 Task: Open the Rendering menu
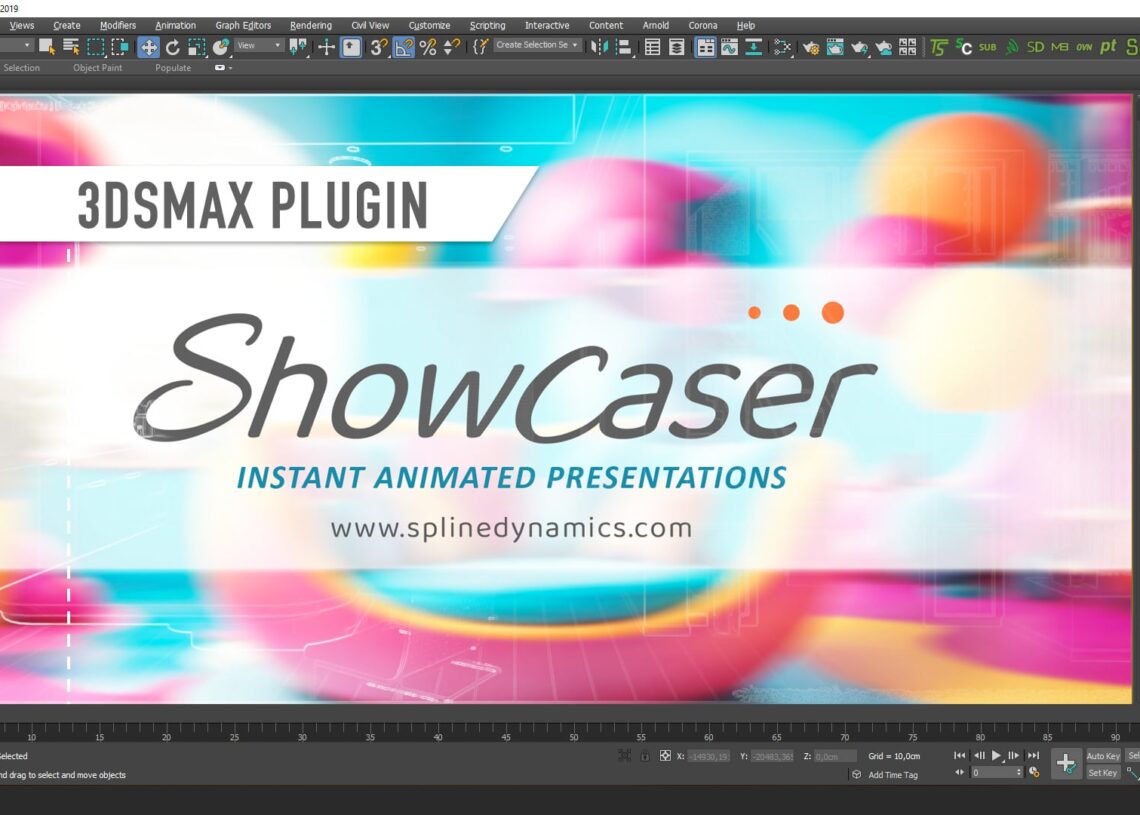310,25
